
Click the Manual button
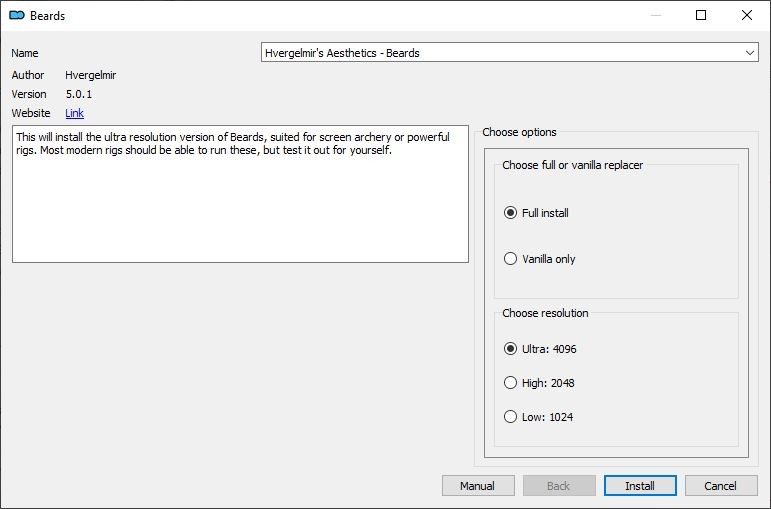coord(478,486)
